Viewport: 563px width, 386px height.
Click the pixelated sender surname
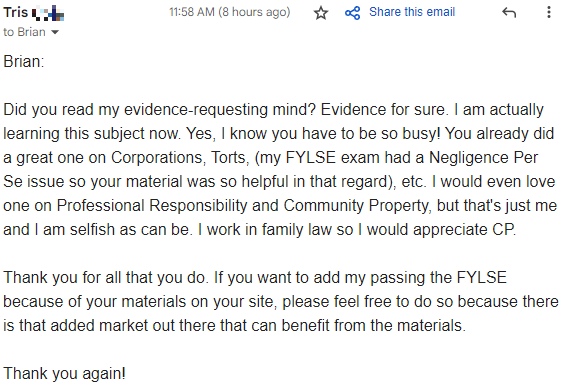point(48,13)
